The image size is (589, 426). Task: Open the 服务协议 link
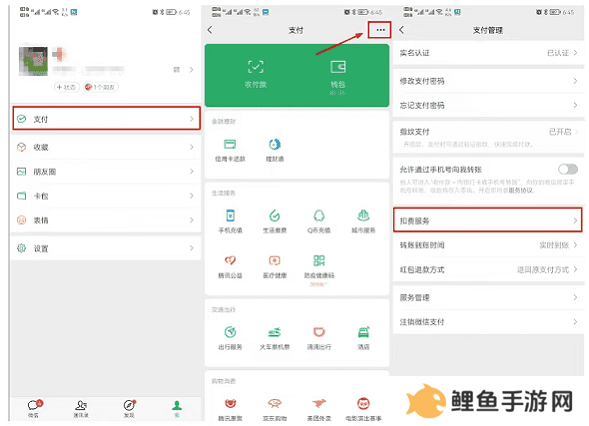tap(521, 190)
